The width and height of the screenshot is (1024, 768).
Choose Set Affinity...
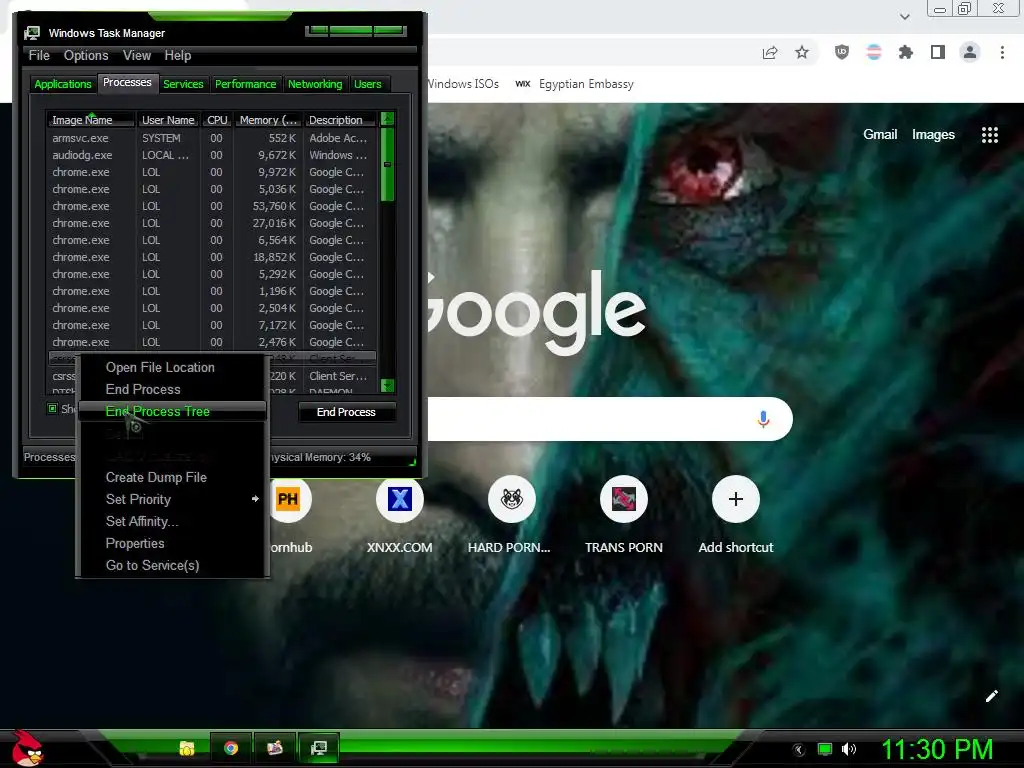tap(172, 521)
